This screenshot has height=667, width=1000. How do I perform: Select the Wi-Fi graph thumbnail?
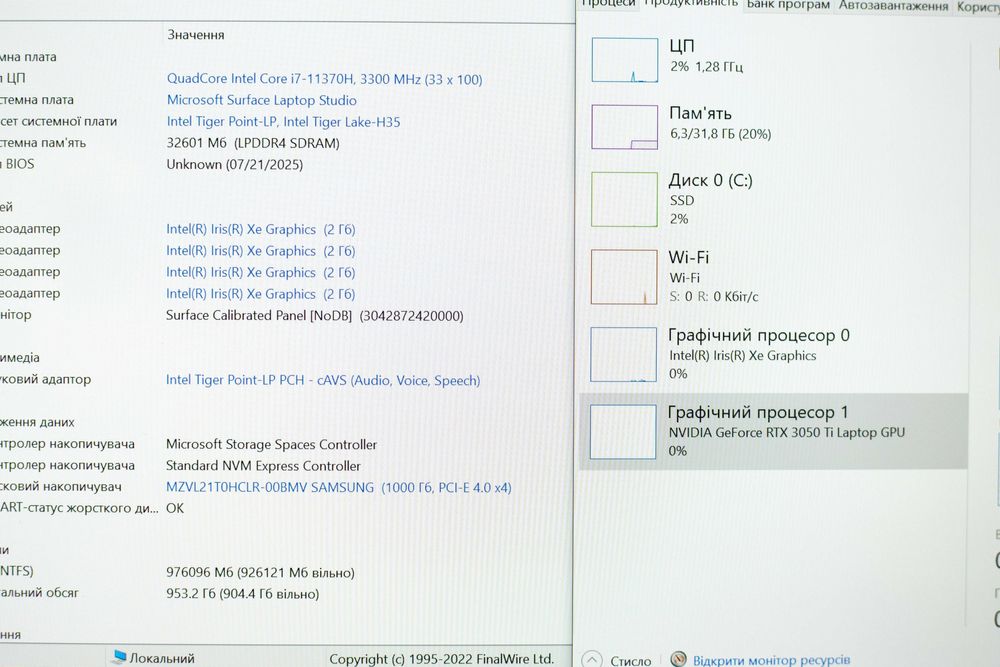(x=624, y=277)
